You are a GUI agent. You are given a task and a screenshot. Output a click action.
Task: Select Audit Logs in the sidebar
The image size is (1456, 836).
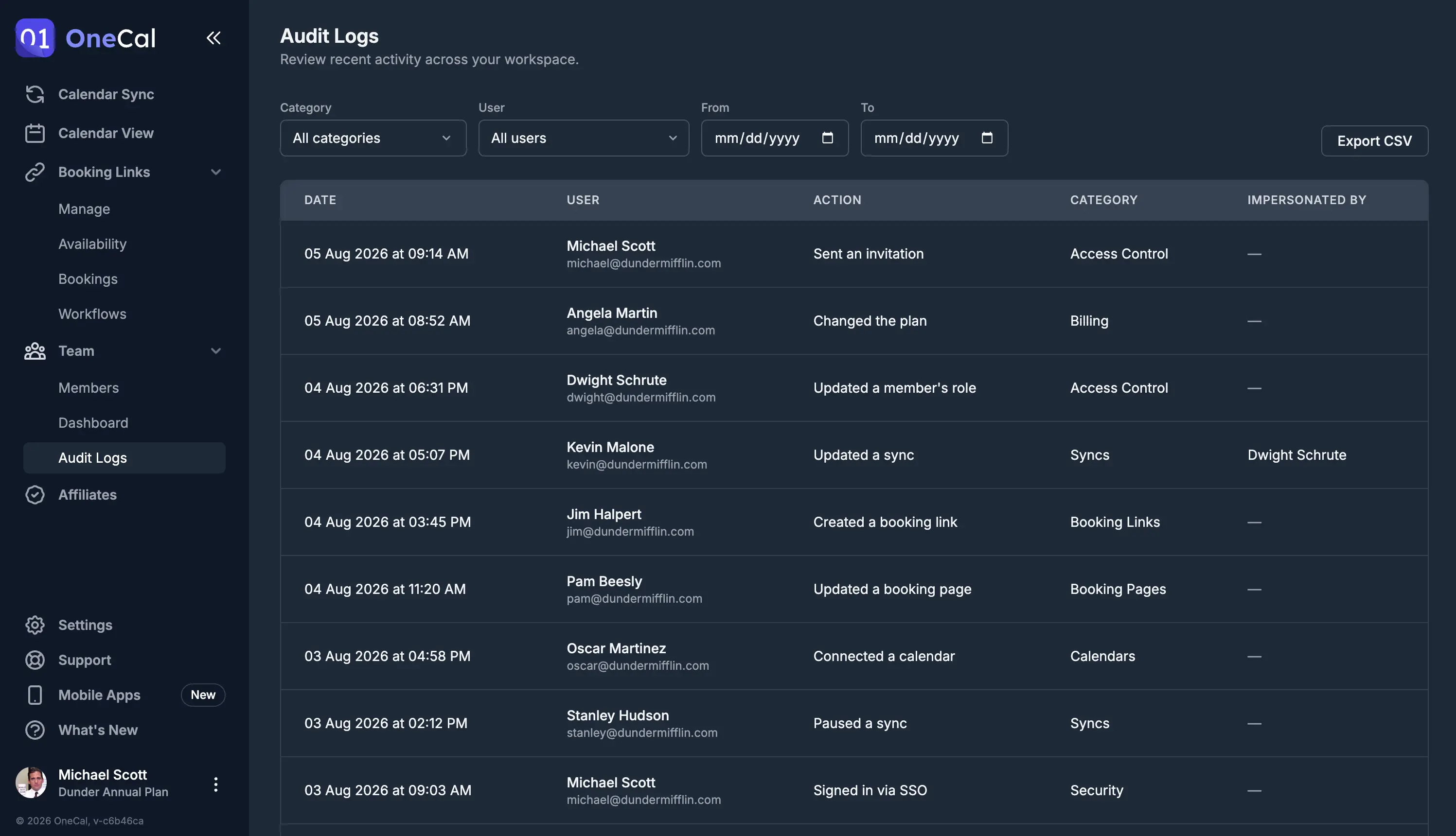coord(124,458)
